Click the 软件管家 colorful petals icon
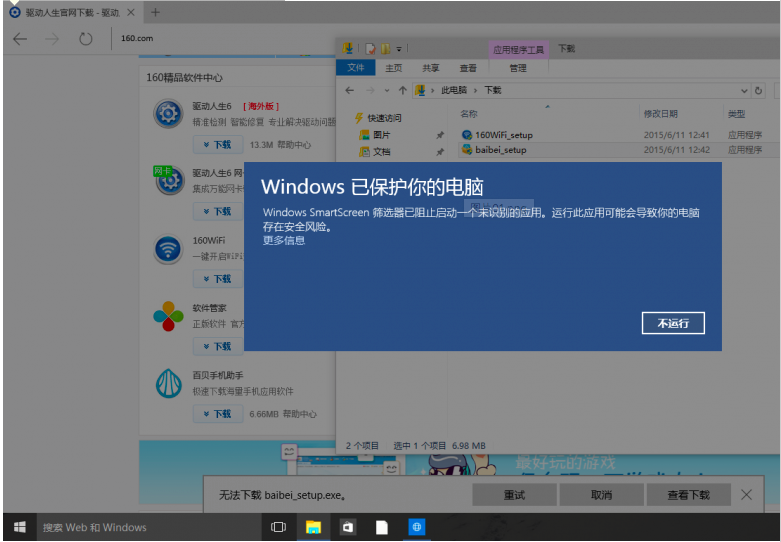This screenshot has width=781, height=542. tap(168, 316)
